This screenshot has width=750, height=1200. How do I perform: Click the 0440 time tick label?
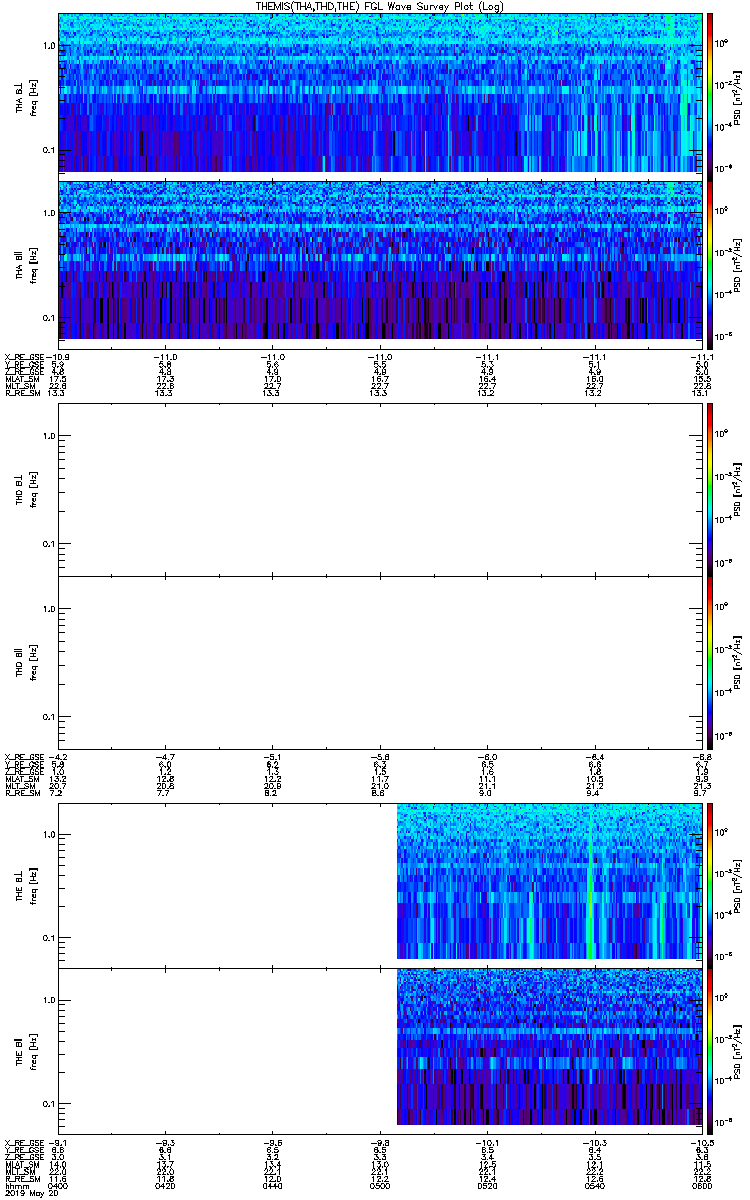coord(272,1184)
